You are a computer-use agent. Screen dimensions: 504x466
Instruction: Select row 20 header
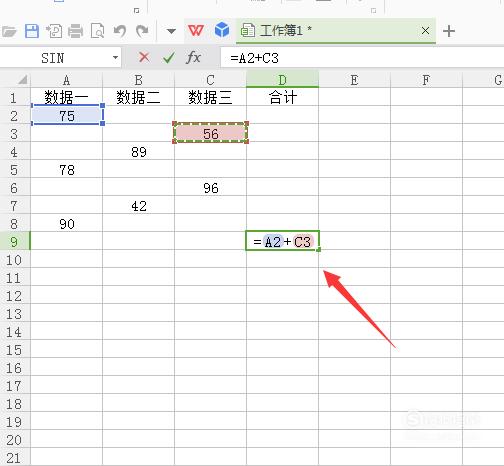(x=15, y=439)
